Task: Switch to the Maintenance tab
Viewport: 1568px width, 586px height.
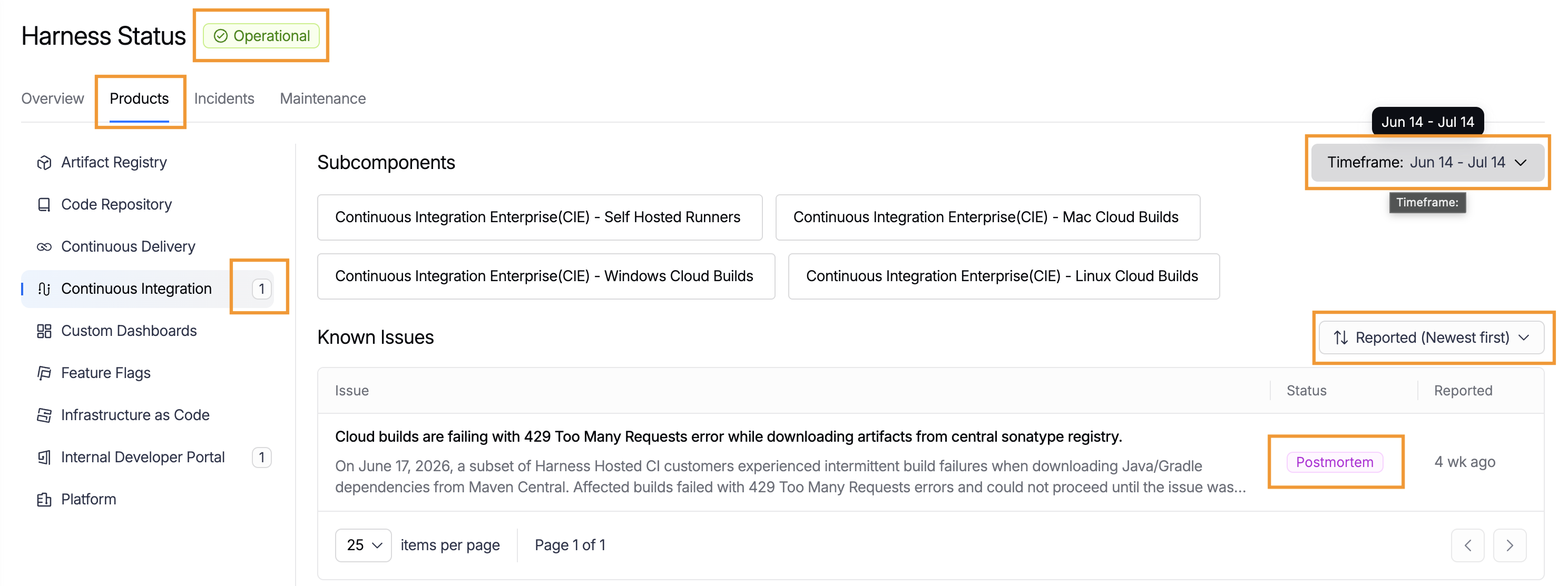Action: [322, 98]
